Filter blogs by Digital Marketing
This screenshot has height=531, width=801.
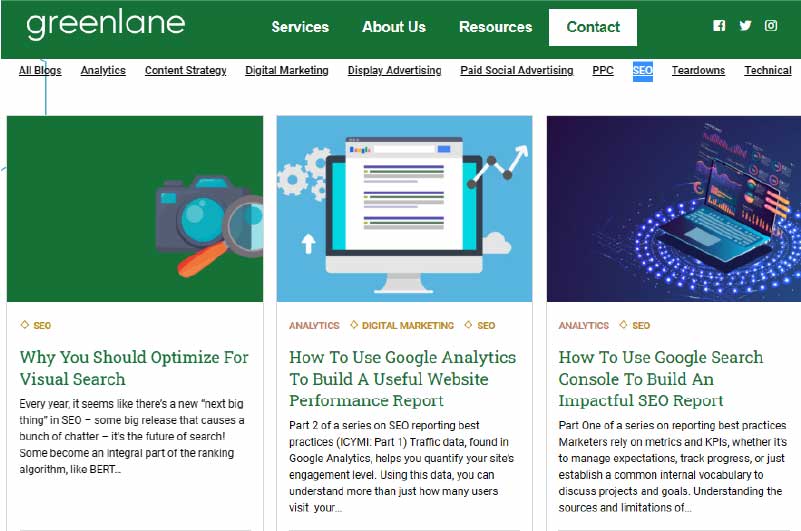point(287,71)
